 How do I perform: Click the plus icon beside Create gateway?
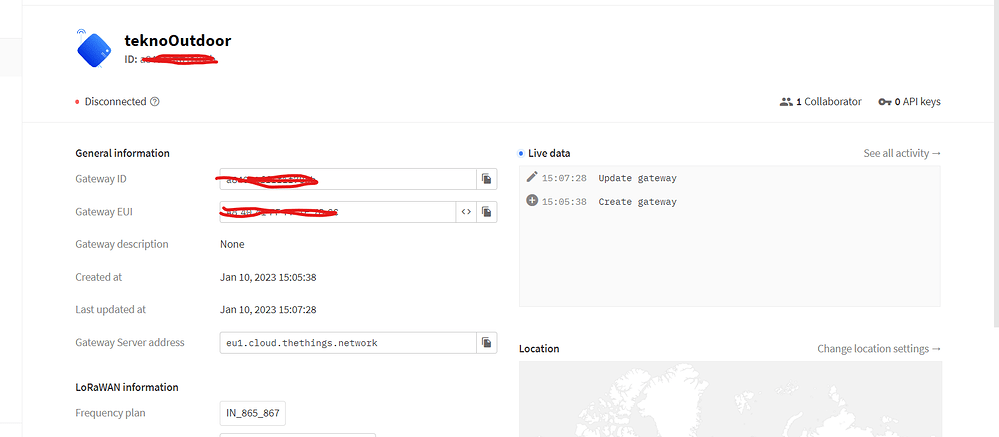point(532,201)
